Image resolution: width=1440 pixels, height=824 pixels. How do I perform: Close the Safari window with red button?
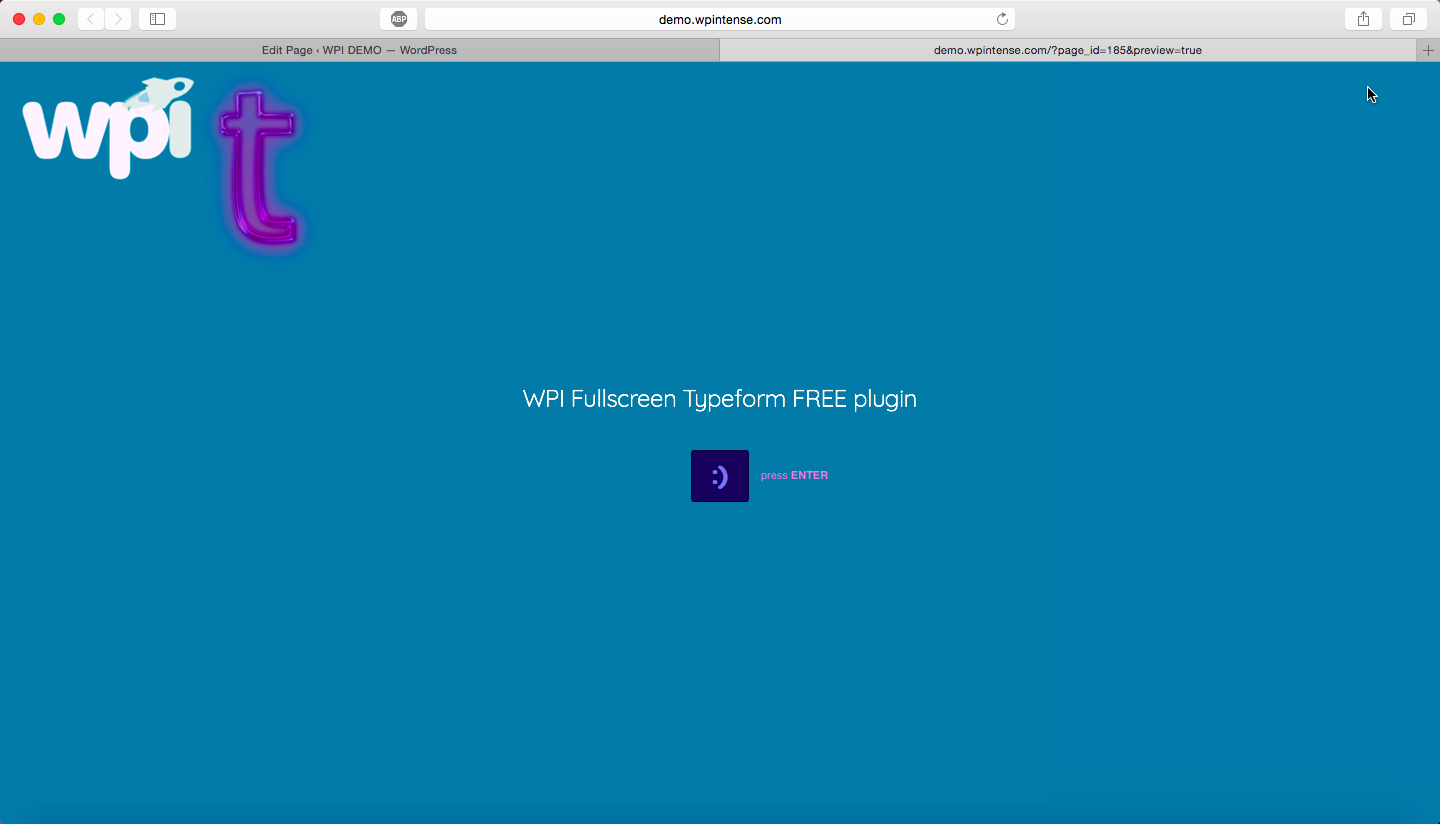point(19,19)
